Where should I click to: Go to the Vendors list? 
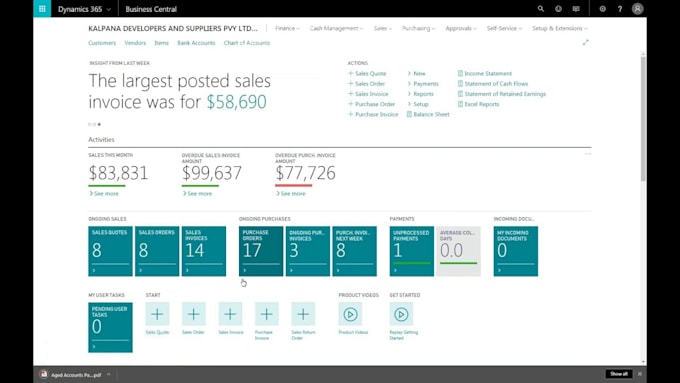[x=135, y=43]
